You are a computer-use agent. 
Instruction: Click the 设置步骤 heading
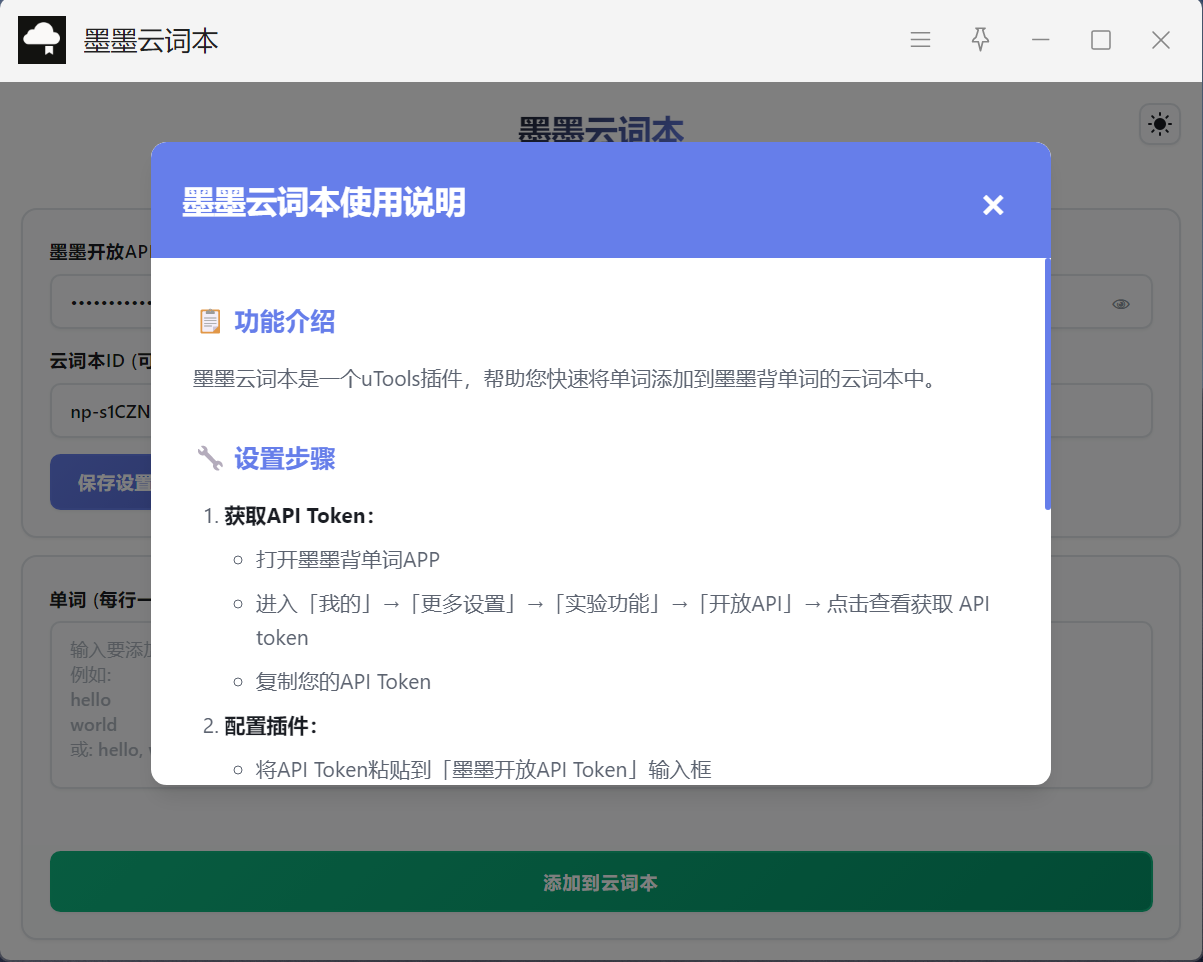click(x=285, y=459)
